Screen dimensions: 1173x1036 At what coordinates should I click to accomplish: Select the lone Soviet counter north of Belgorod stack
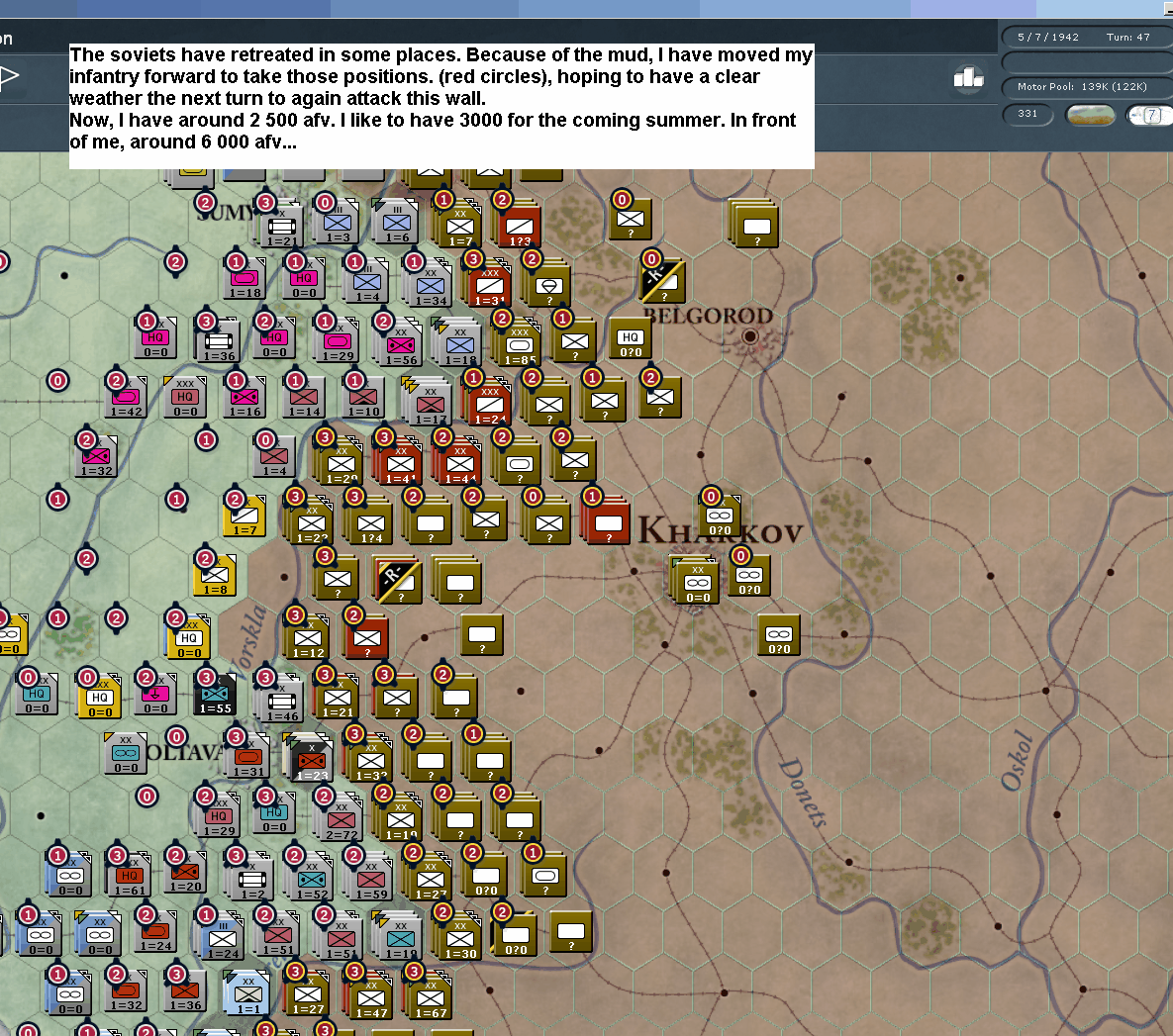630,219
